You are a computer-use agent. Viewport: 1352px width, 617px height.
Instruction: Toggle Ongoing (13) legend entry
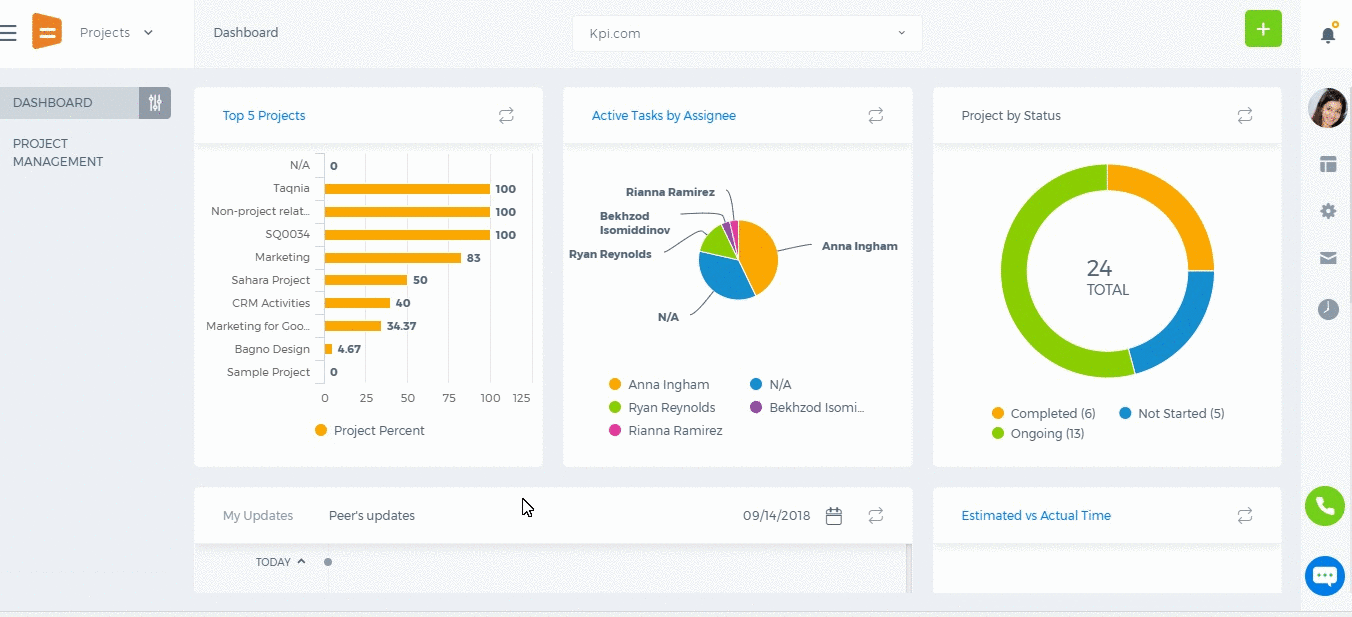[1038, 434]
